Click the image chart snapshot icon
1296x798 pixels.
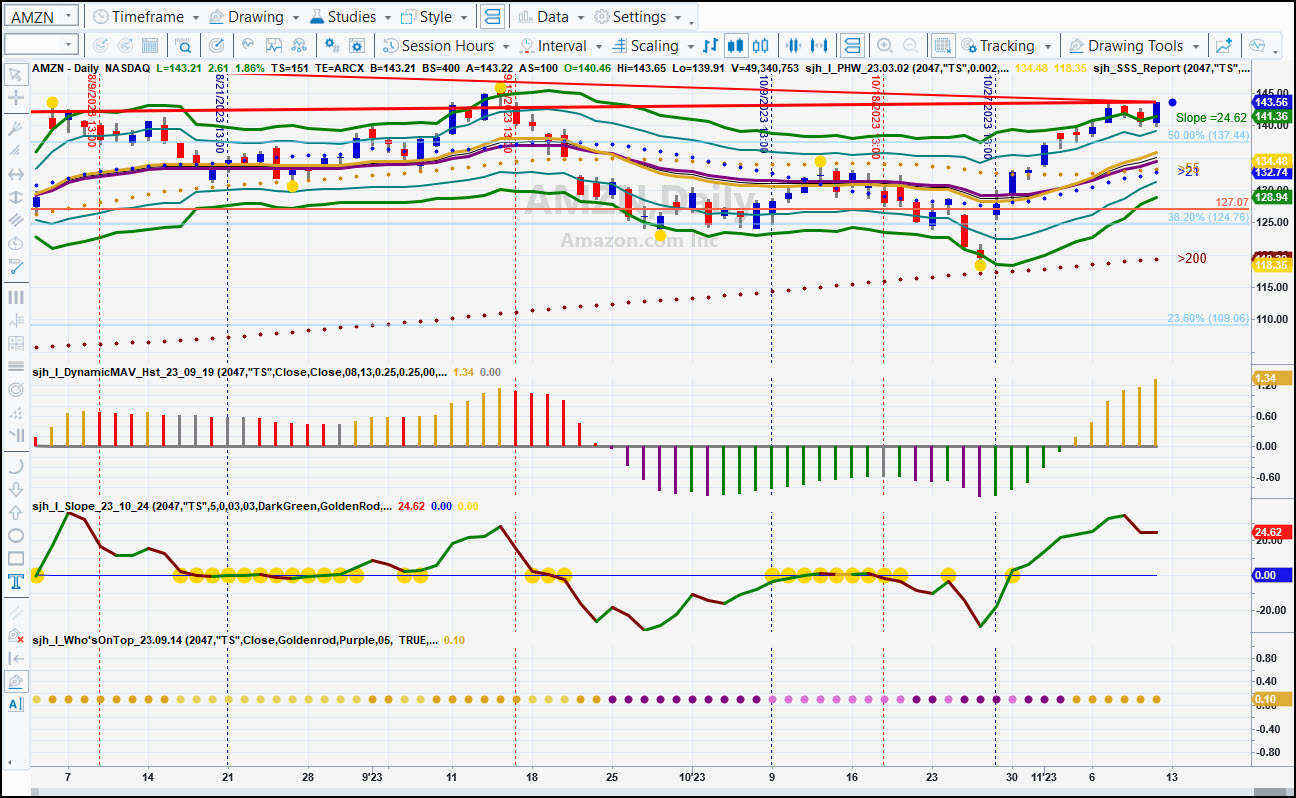(x=273, y=45)
